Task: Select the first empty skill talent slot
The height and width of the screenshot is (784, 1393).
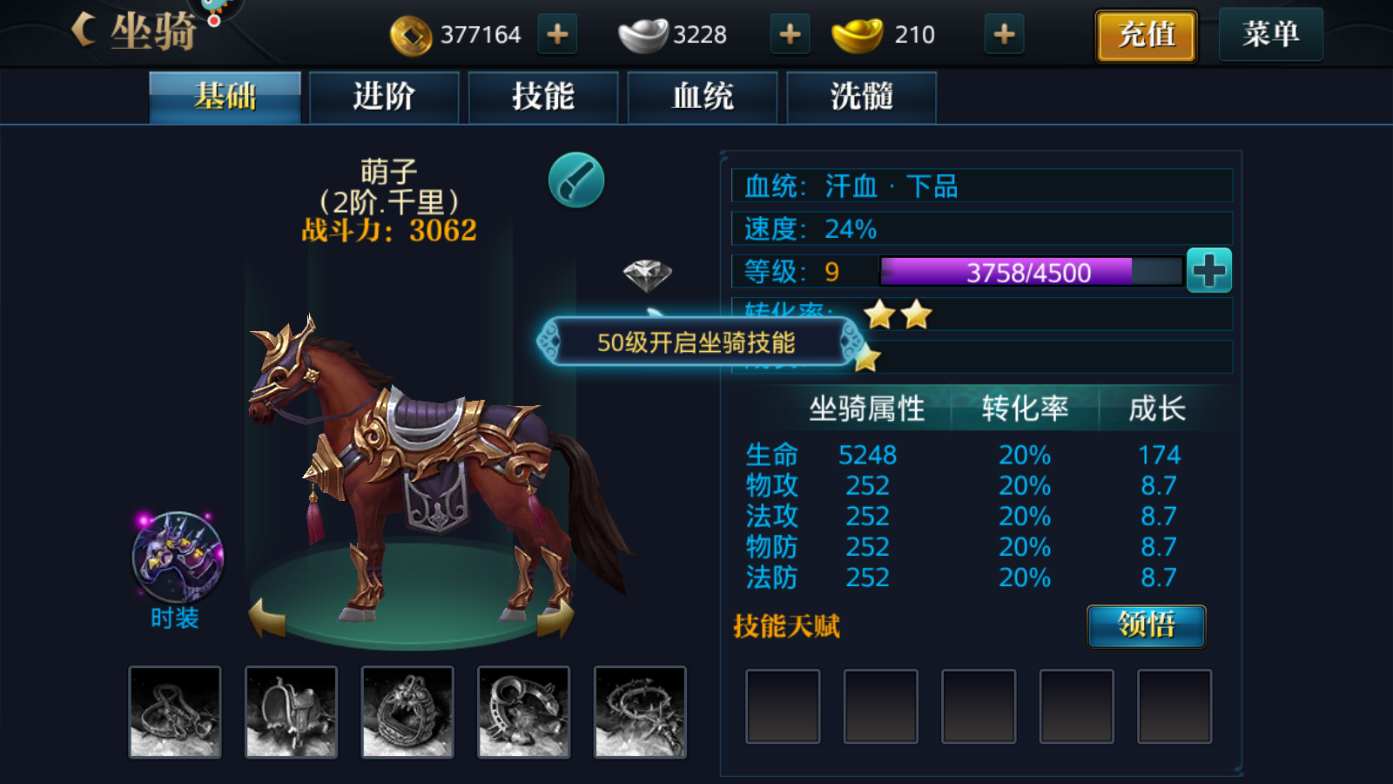Action: coord(783,707)
